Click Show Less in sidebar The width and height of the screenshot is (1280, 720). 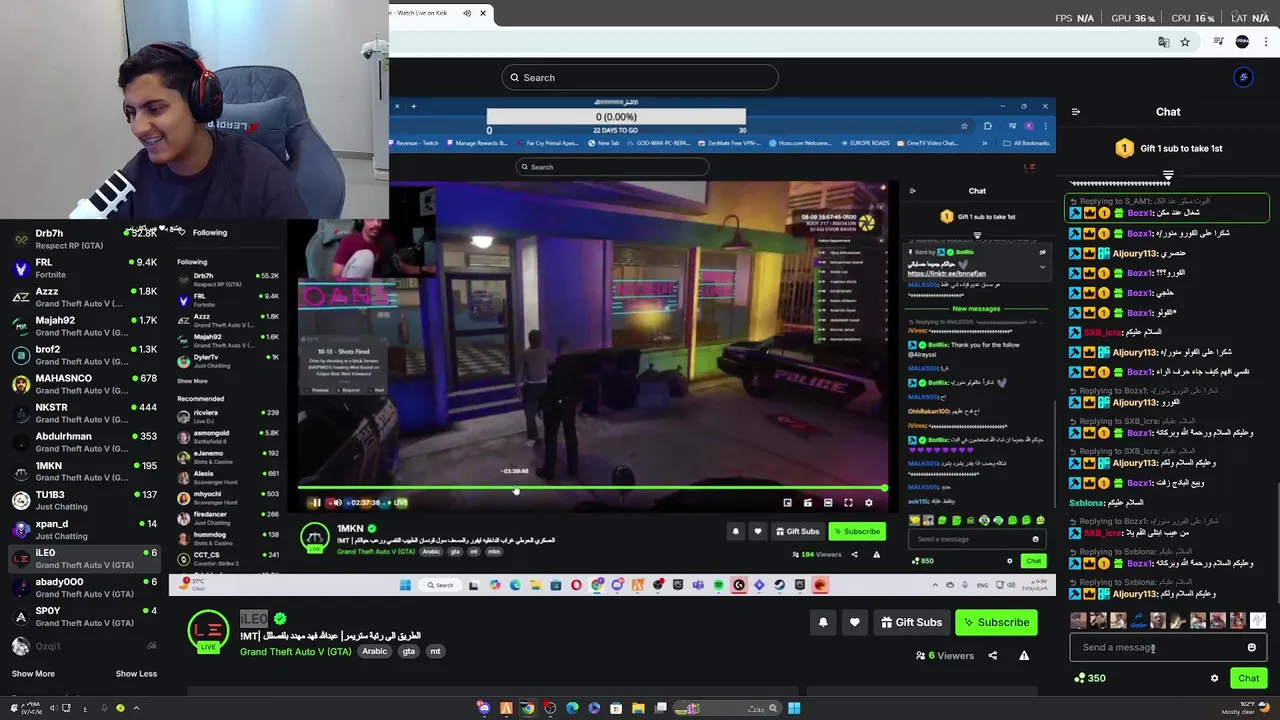click(136, 673)
